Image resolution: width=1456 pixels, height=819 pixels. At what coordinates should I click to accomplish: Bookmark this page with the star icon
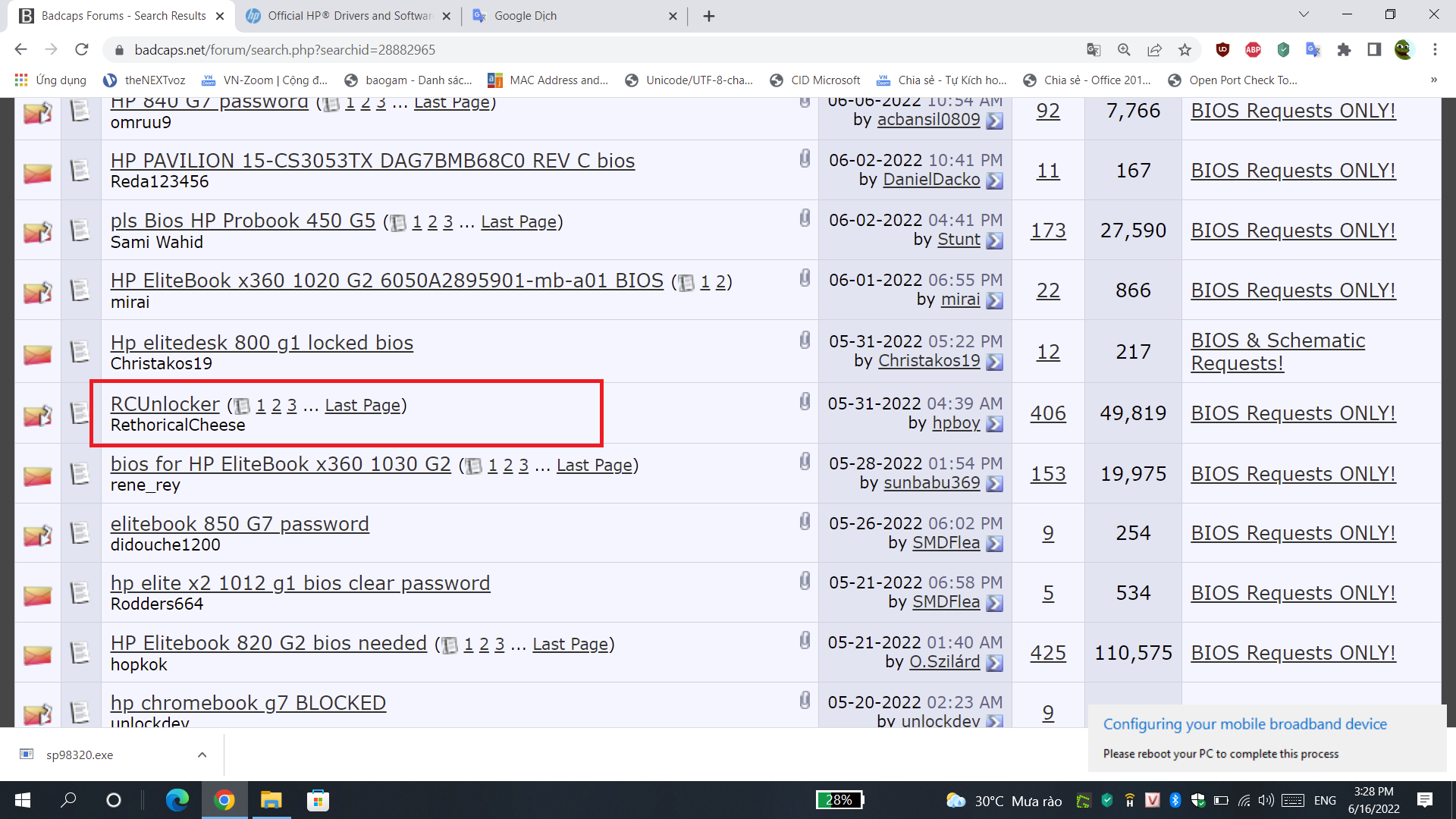pos(1185,50)
